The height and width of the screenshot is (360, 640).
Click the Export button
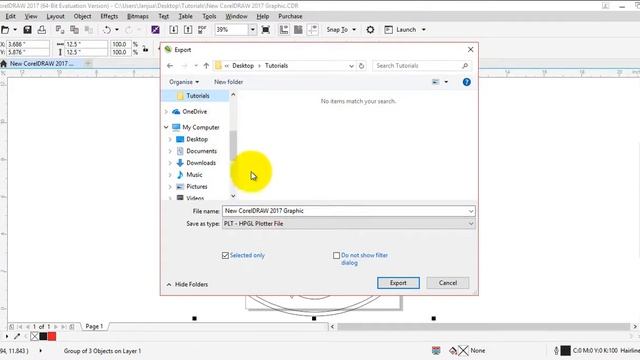pyautogui.click(x=398, y=283)
